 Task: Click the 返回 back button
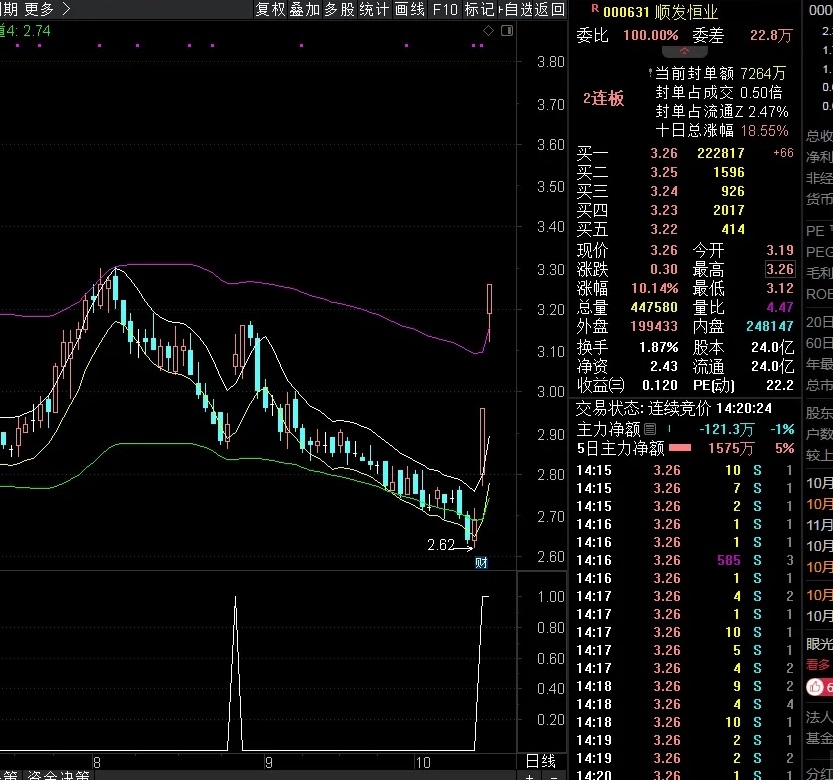(x=550, y=10)
